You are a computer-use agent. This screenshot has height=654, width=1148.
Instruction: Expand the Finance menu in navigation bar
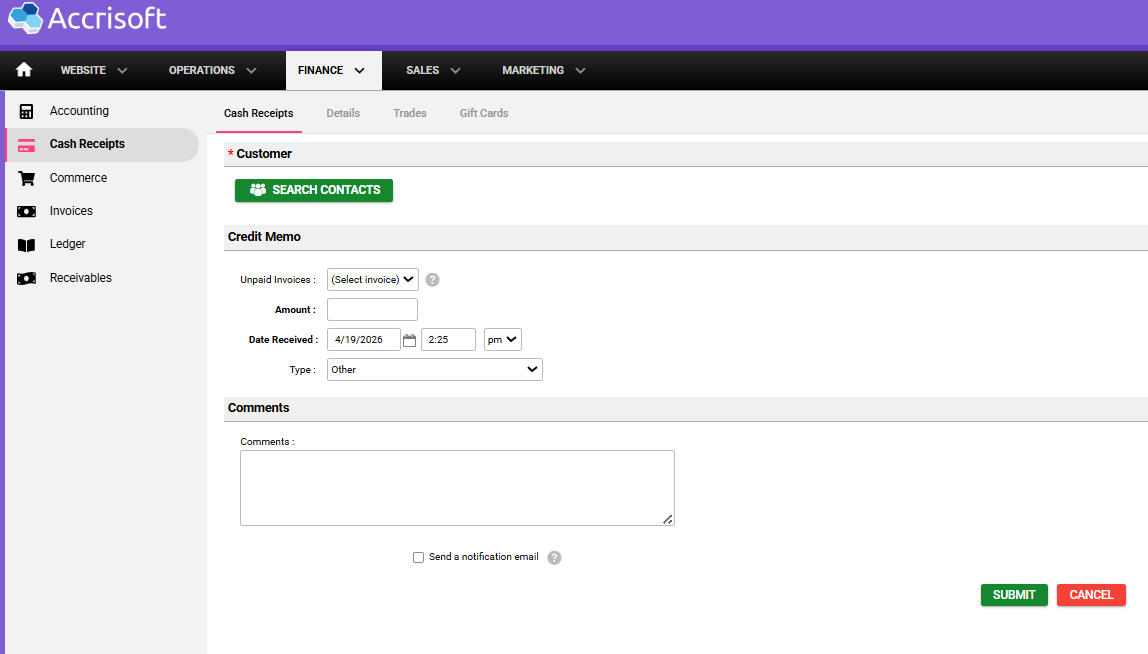click(x=332, y=70)
